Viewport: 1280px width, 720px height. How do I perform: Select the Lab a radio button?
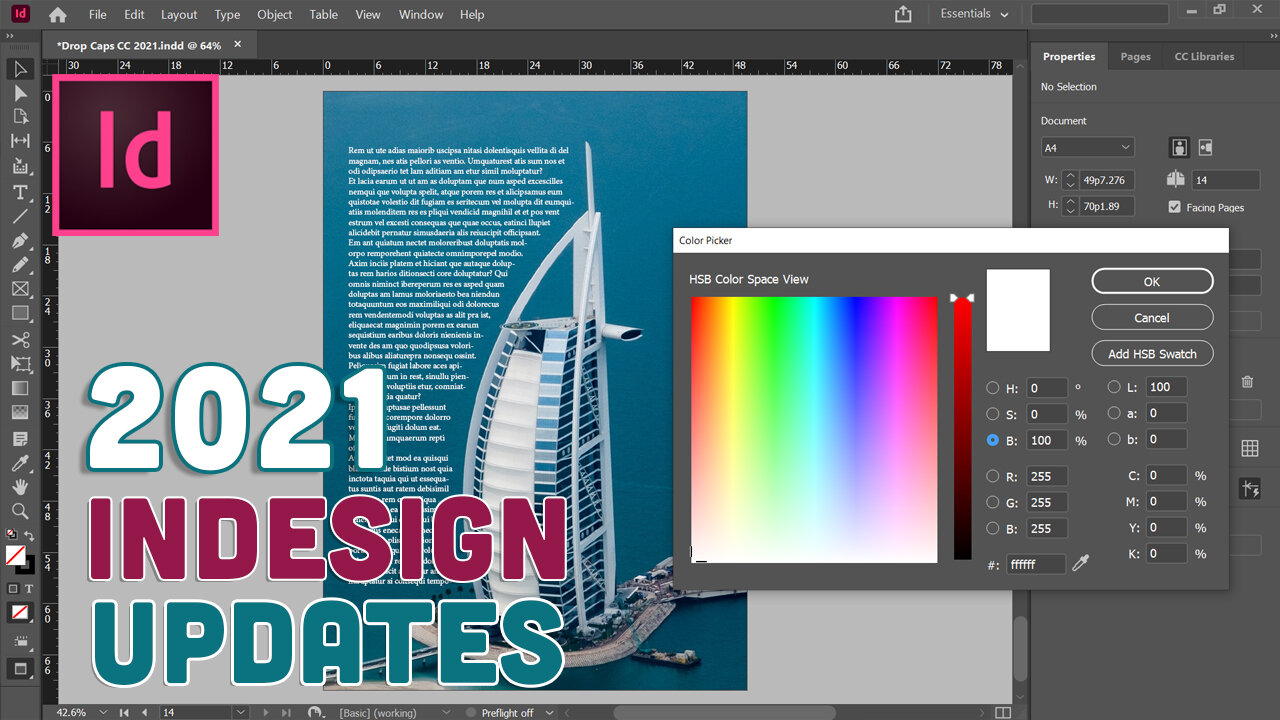(x=1114, y=413)
